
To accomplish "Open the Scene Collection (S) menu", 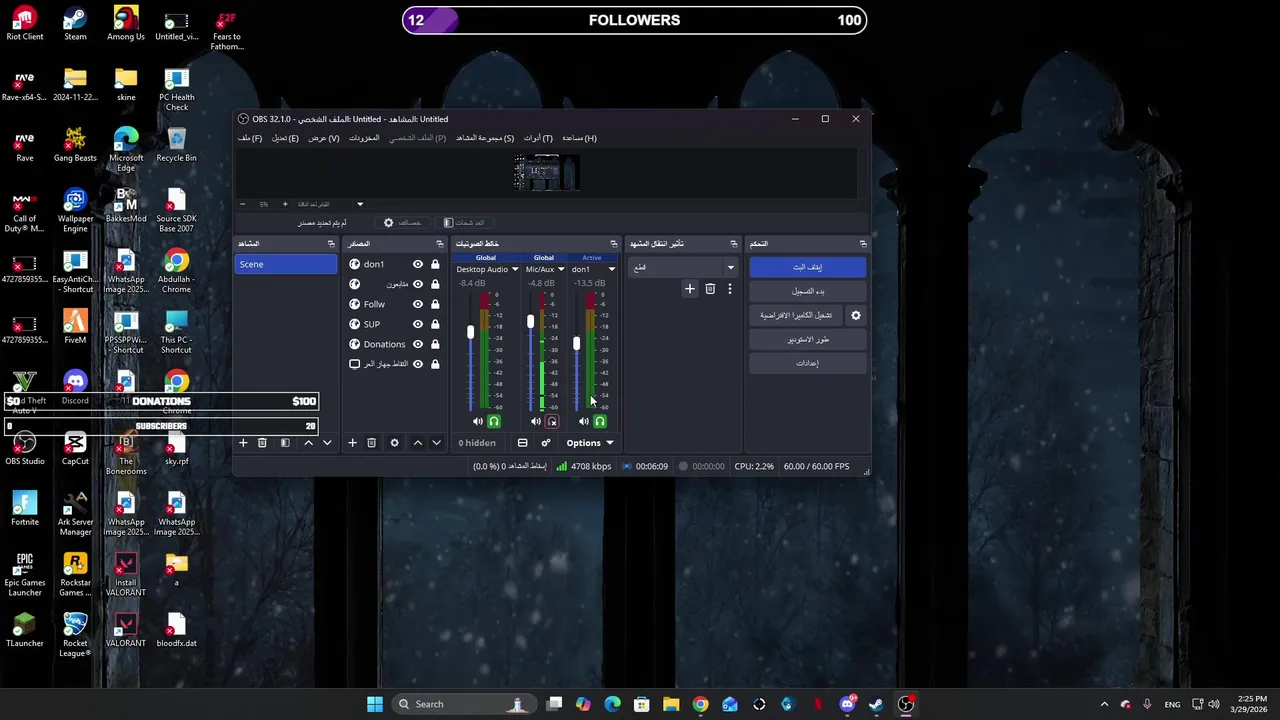I will click(485, 138).
